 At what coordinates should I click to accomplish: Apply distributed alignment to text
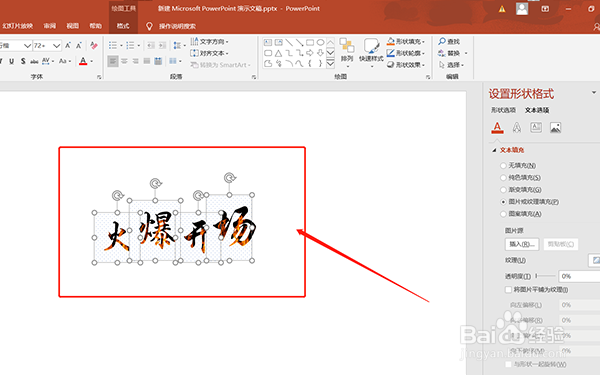pyautogui.click(x=158, y=61)
